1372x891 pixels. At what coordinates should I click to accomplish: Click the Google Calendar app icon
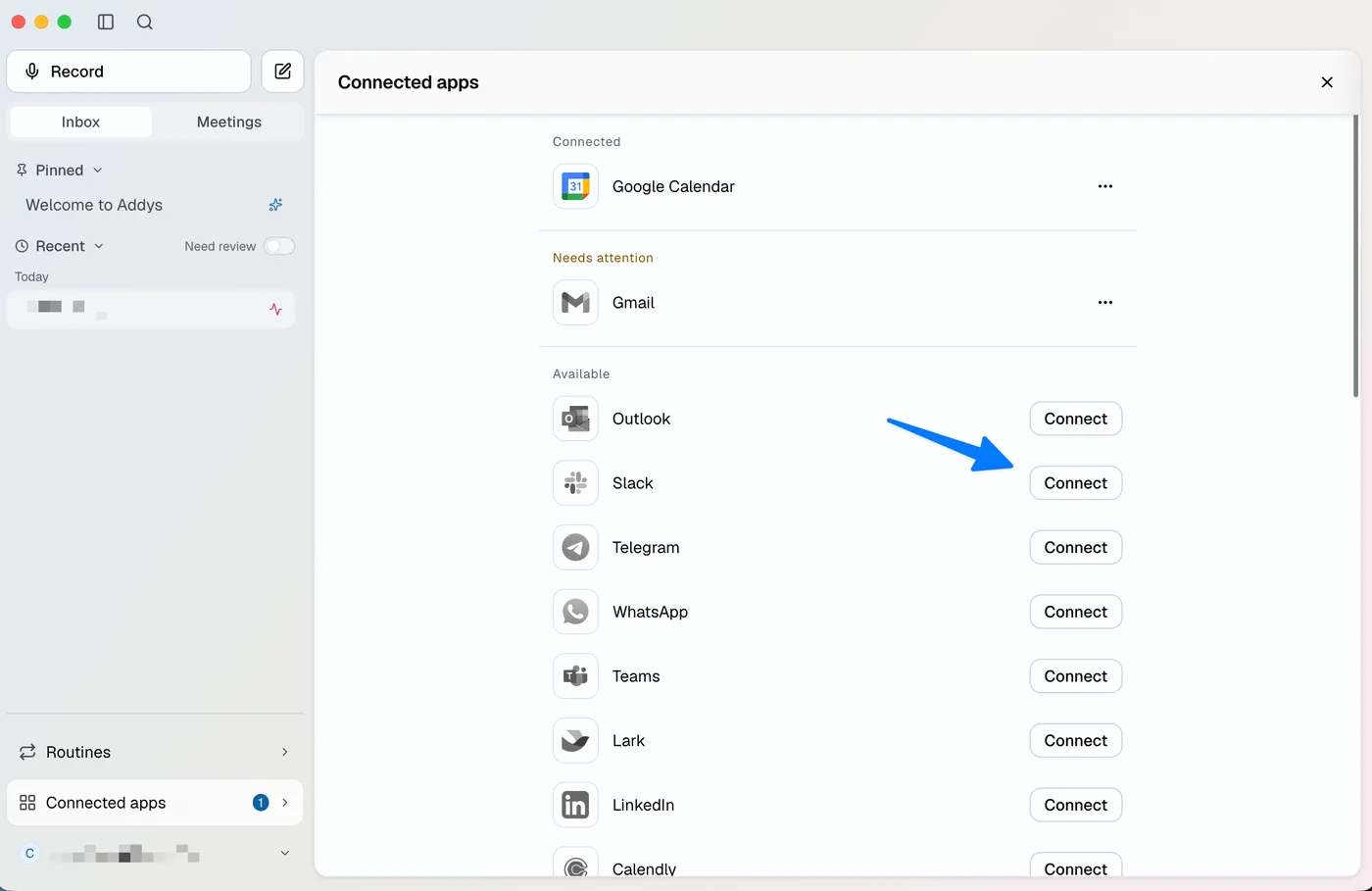575,186
